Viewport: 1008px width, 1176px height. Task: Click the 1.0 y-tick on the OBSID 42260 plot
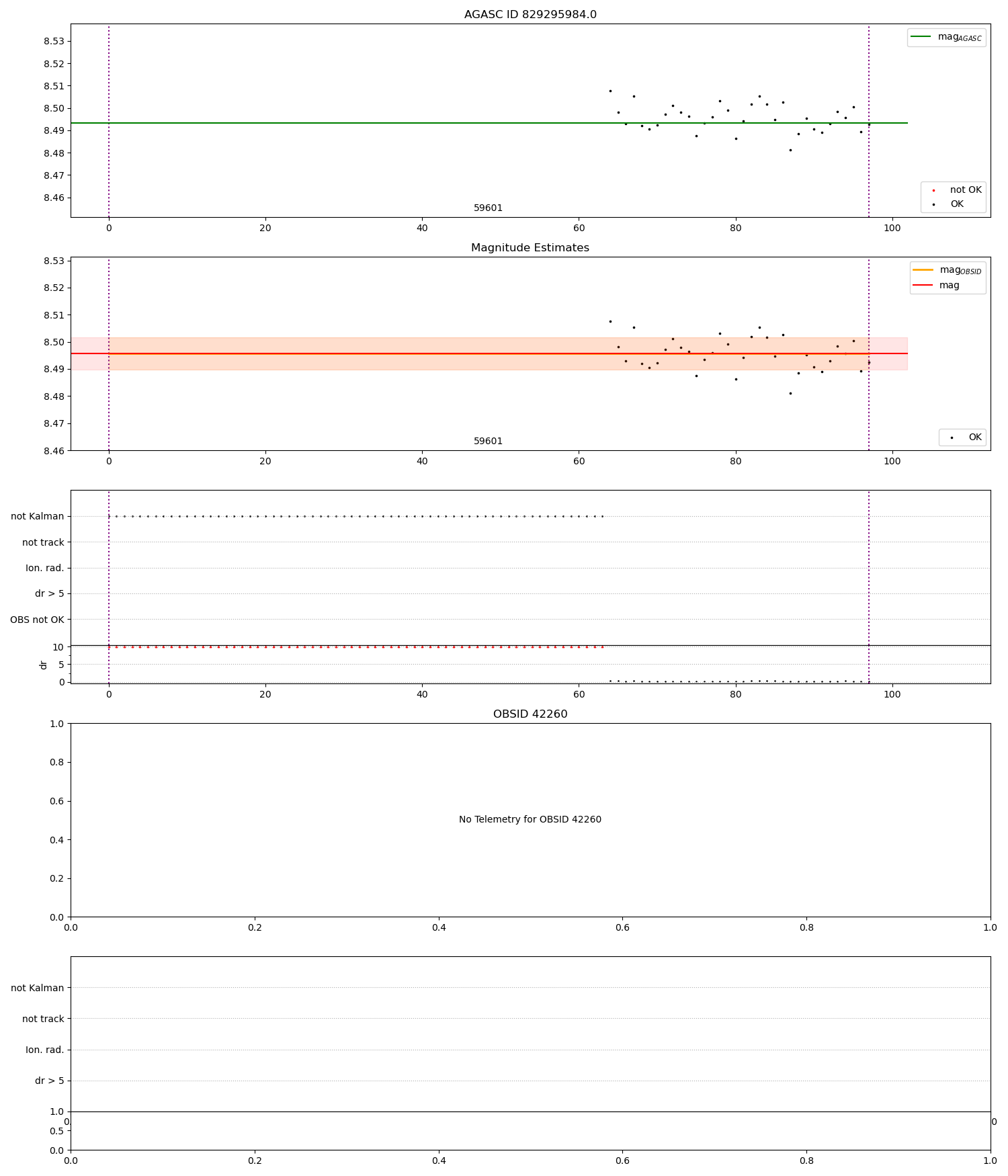pos(57,724)
